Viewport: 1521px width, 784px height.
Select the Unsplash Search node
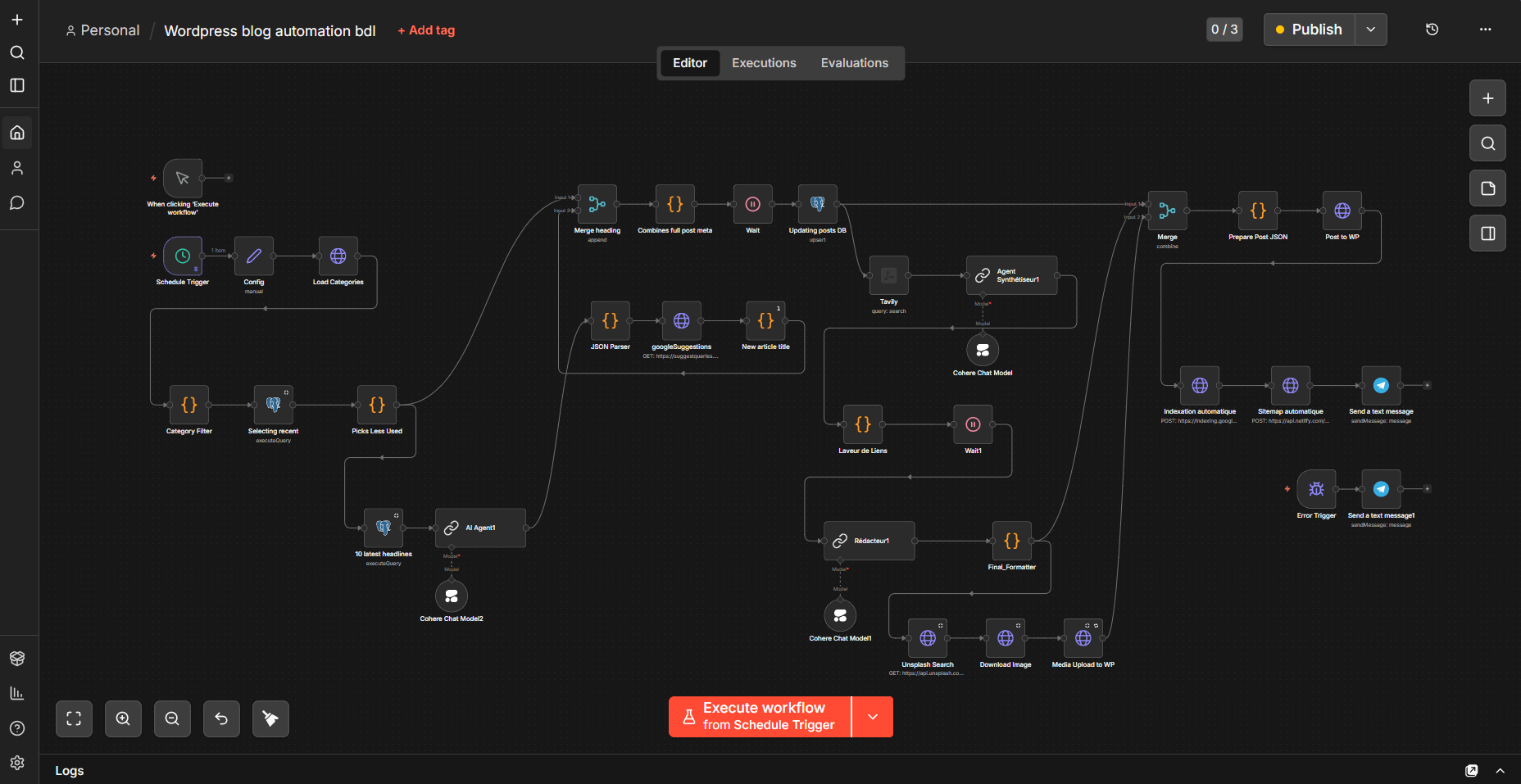tap(928, 638)
